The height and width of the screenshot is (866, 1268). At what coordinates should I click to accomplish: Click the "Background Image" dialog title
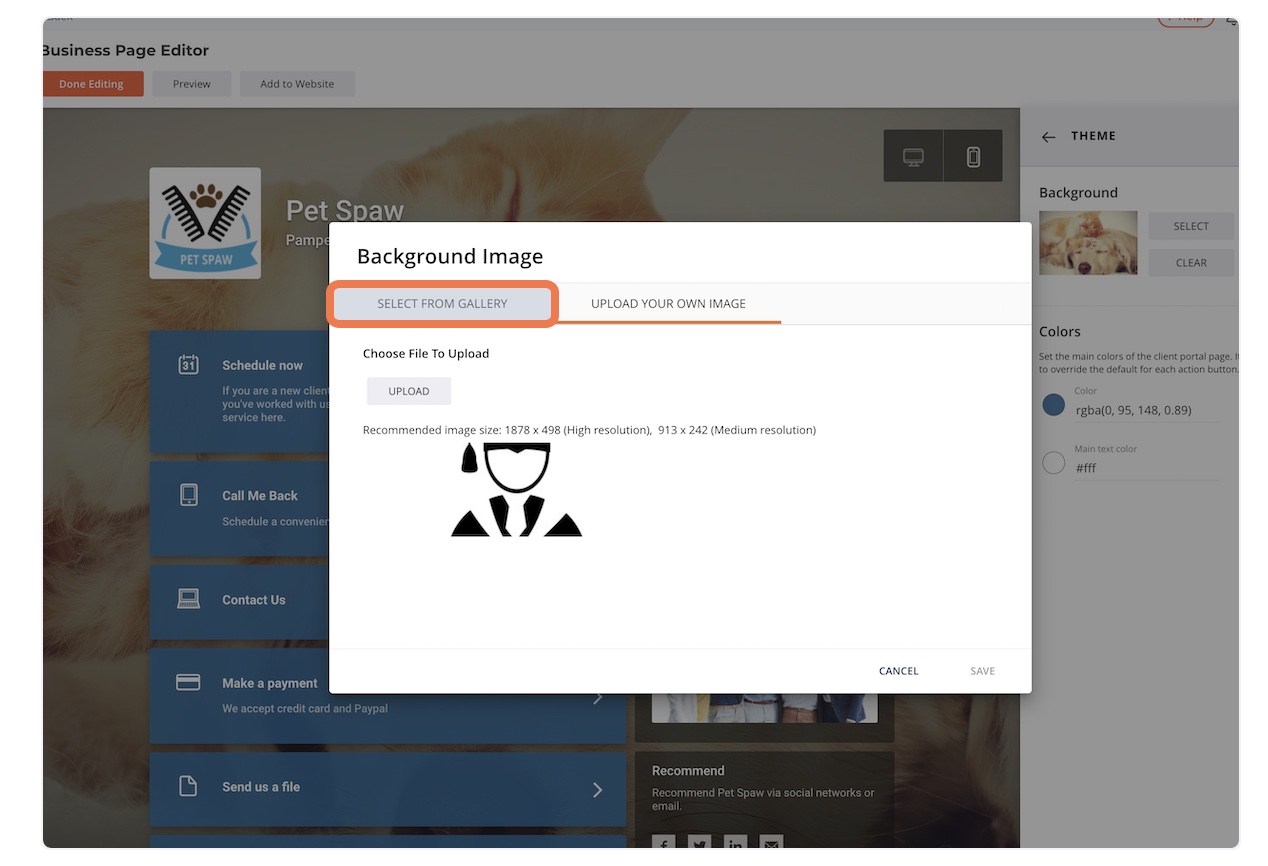click(x=450, y=256)
